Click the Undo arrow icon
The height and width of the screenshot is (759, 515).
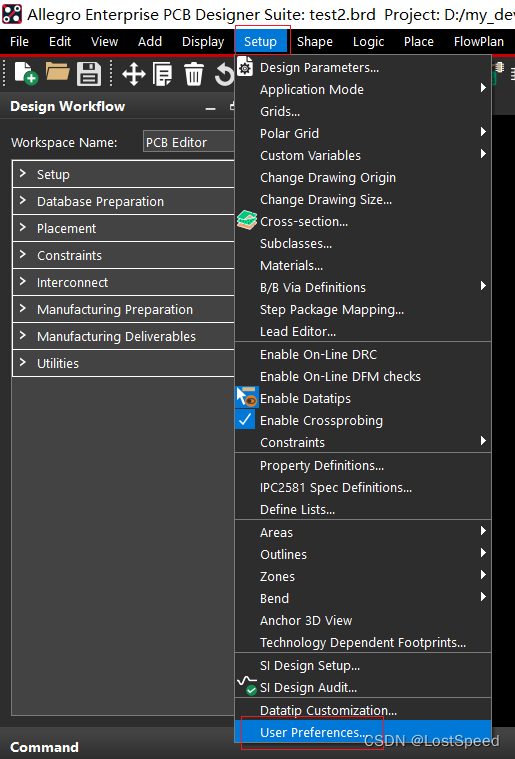224,75
